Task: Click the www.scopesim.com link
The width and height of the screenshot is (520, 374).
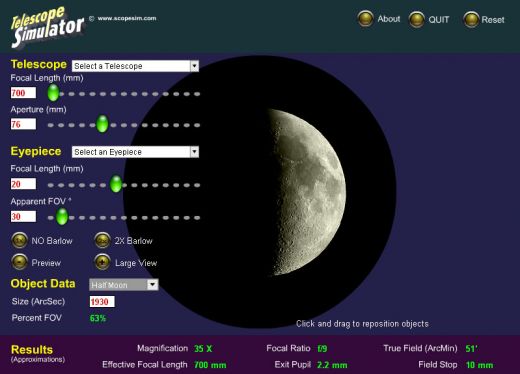Action: [x=127, y=18]
